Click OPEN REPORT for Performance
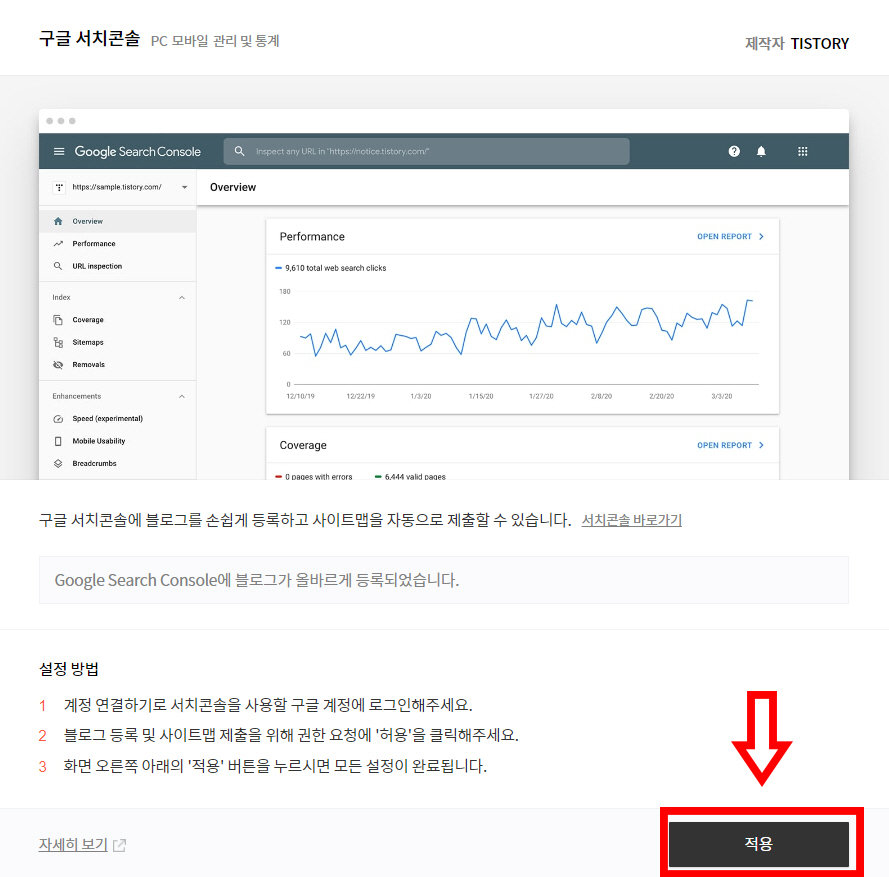Viewport: 889px width, 877px height. (x=724, y=236)
